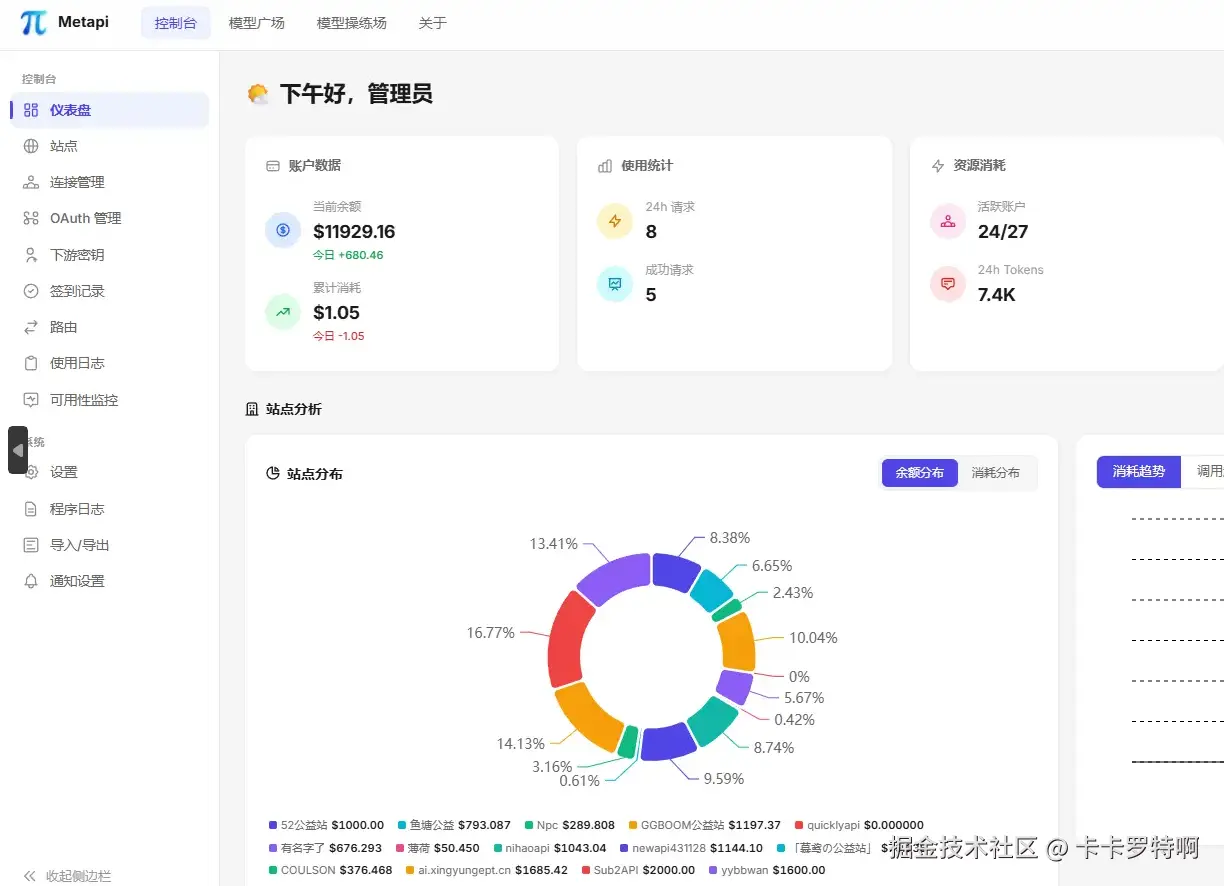Click the donut chart 16.77% segment
1224x886 pixels.
point(563,639)
